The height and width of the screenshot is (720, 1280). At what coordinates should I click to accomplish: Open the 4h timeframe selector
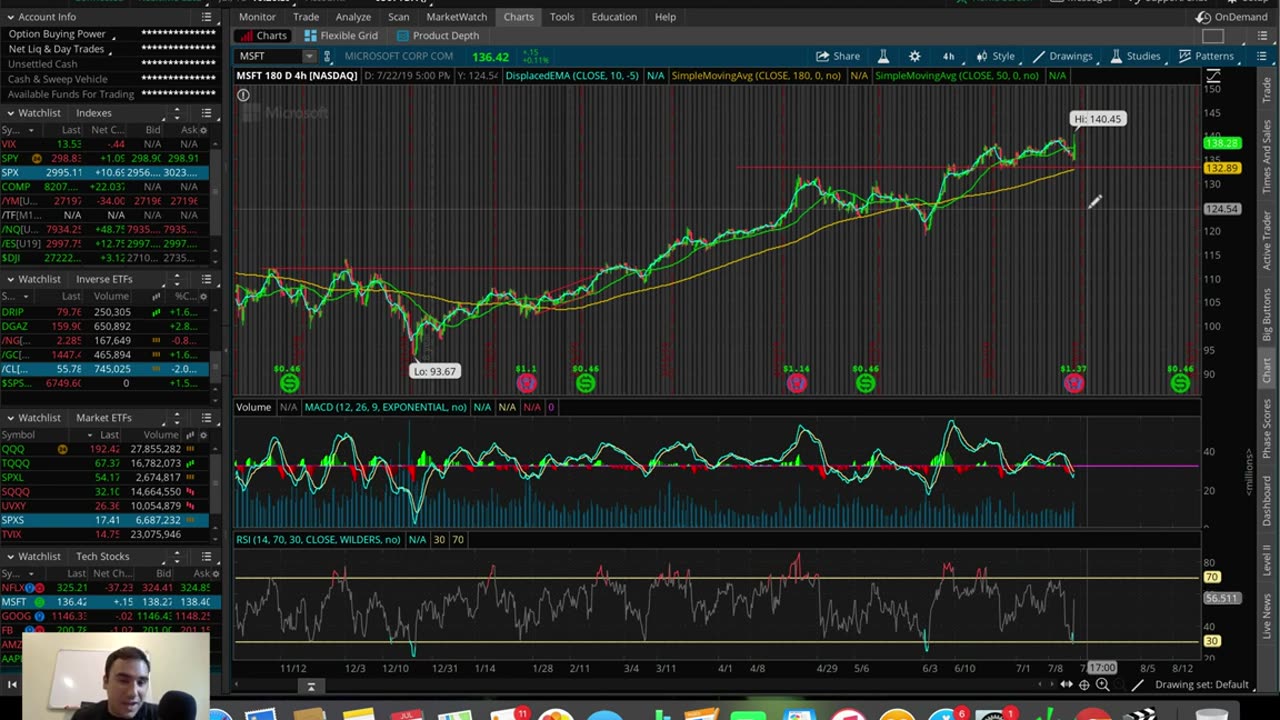pyautogui.click(x=948, y=56)
